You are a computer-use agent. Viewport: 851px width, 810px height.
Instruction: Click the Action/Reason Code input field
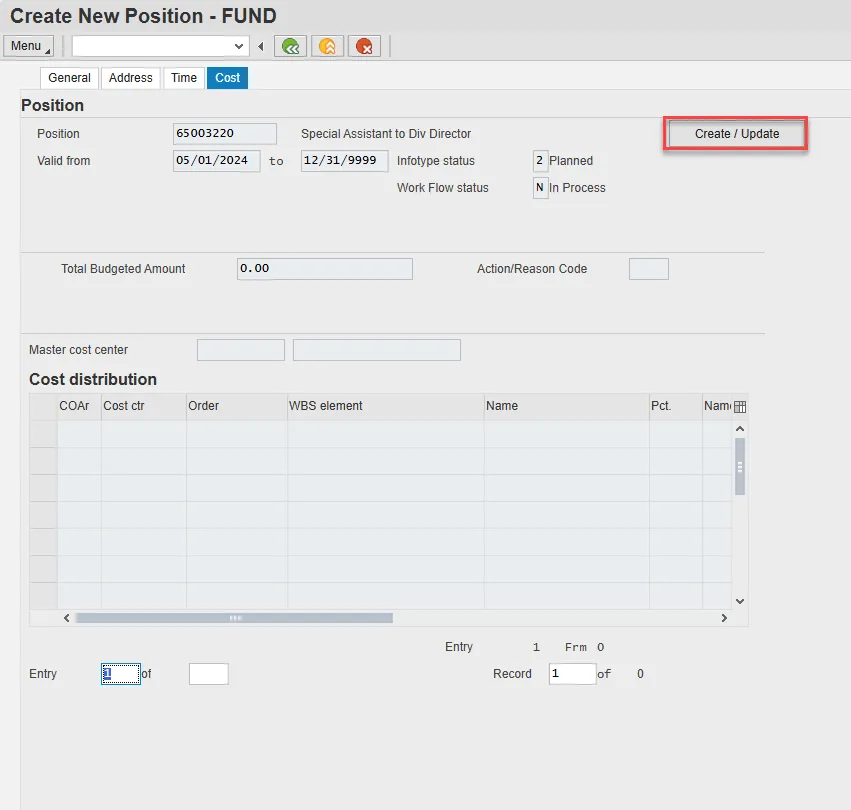pos(648,269)
